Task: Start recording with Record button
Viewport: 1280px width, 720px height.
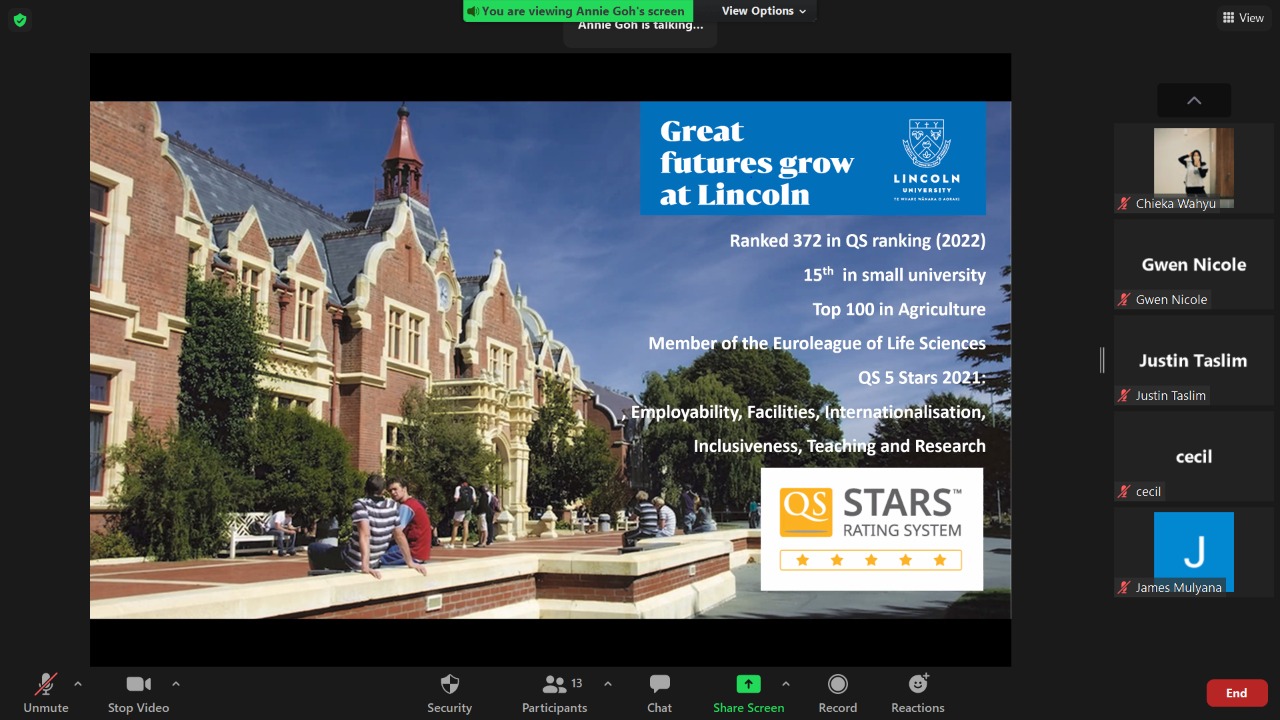Action: [x=838, y=693]
